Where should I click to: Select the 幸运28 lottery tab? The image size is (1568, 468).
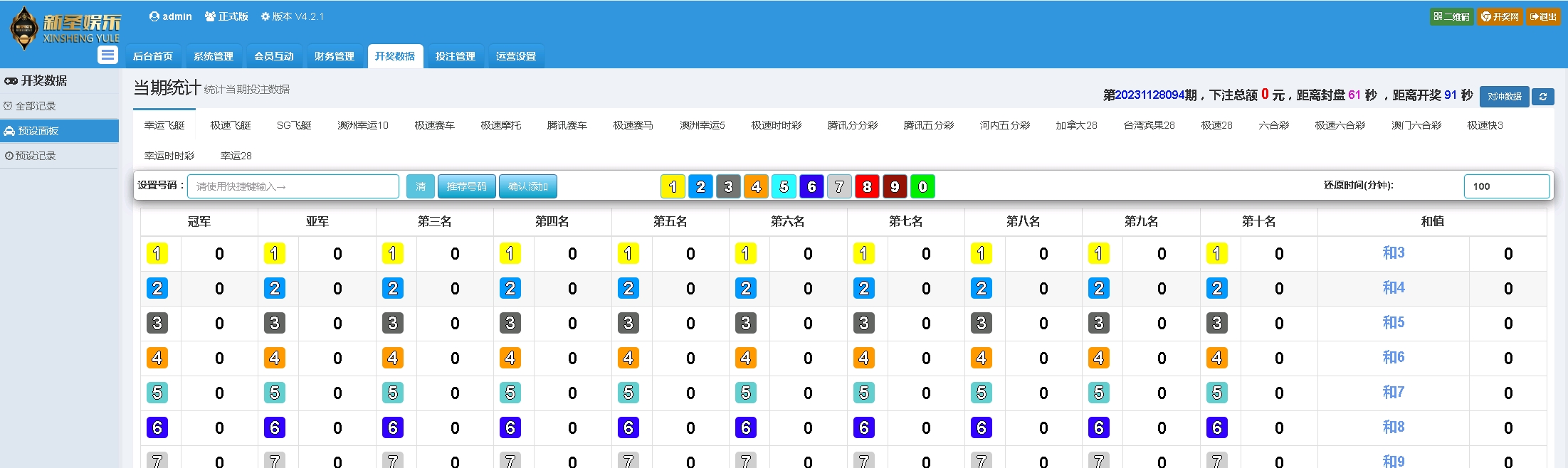[x=236, y=156]
